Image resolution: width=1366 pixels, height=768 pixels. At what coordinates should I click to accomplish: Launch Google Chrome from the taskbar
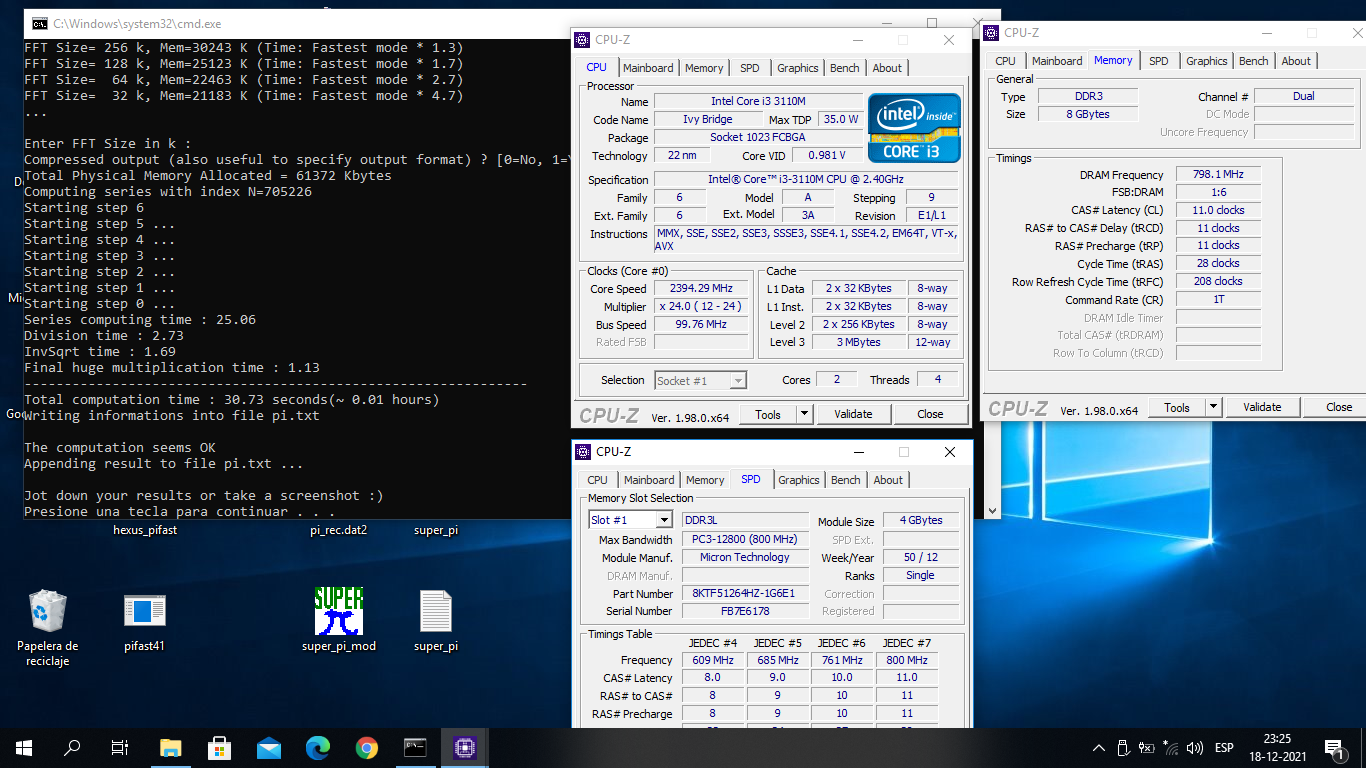(367, 747)
